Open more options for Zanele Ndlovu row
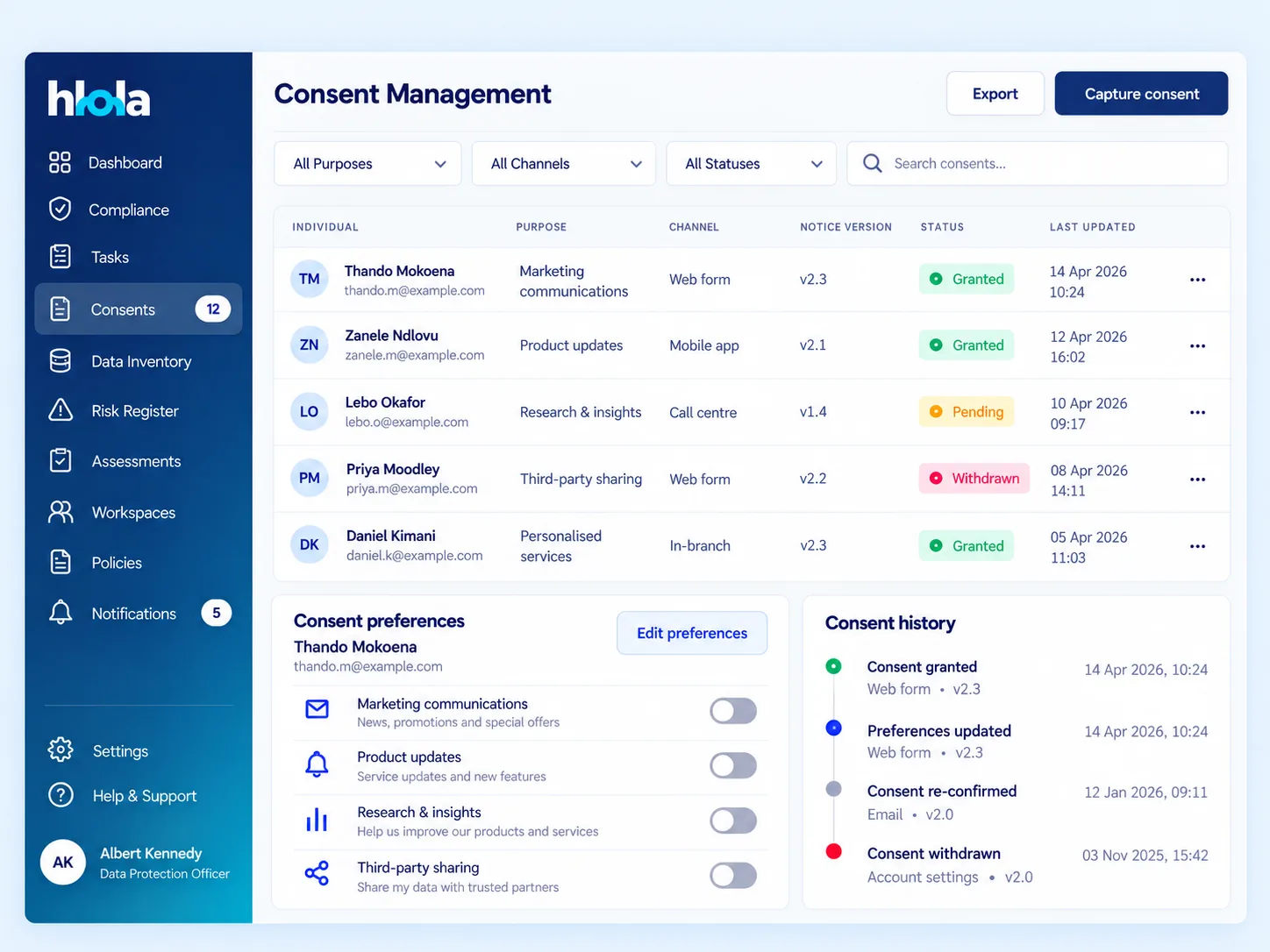 click(1197, 345)
